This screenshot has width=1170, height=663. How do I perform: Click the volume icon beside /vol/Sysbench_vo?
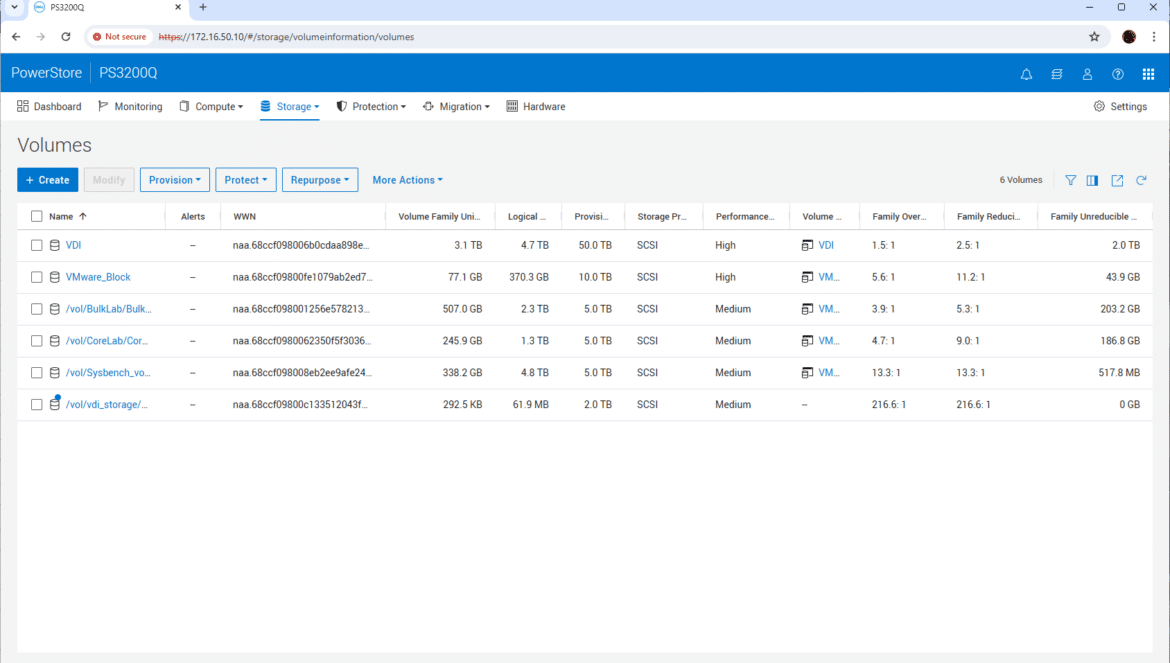click(54, 373)
